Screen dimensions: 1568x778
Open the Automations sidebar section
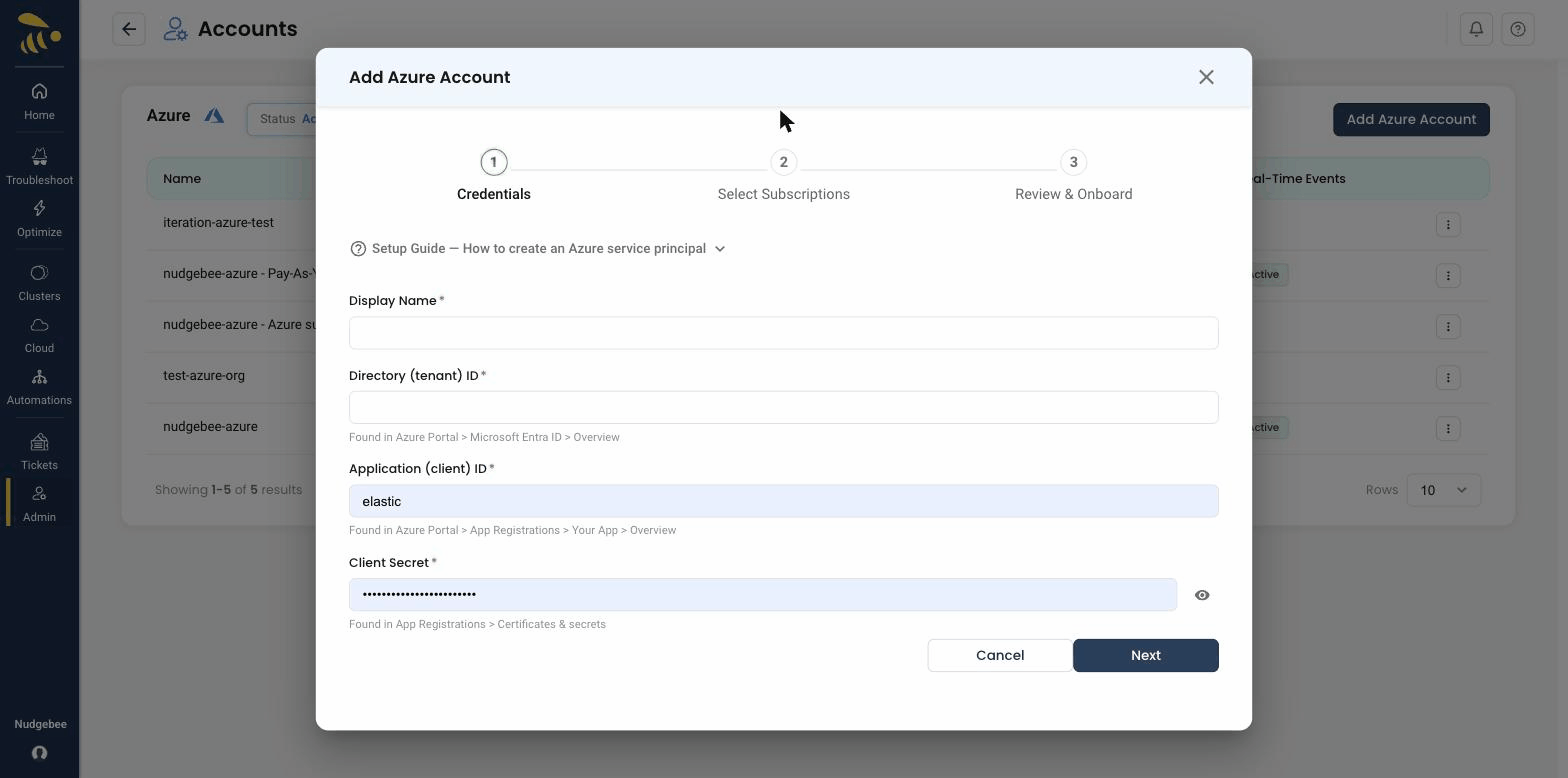[x=39, y=386]
